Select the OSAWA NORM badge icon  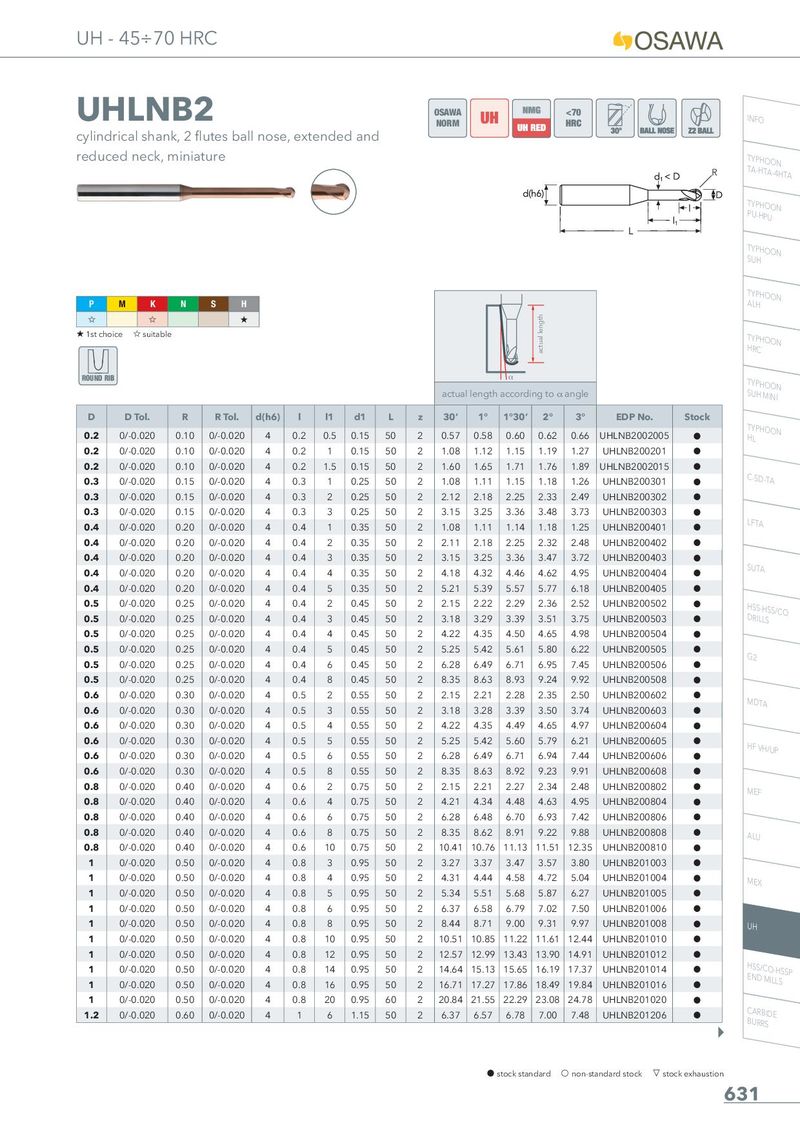tap(447, 118)
